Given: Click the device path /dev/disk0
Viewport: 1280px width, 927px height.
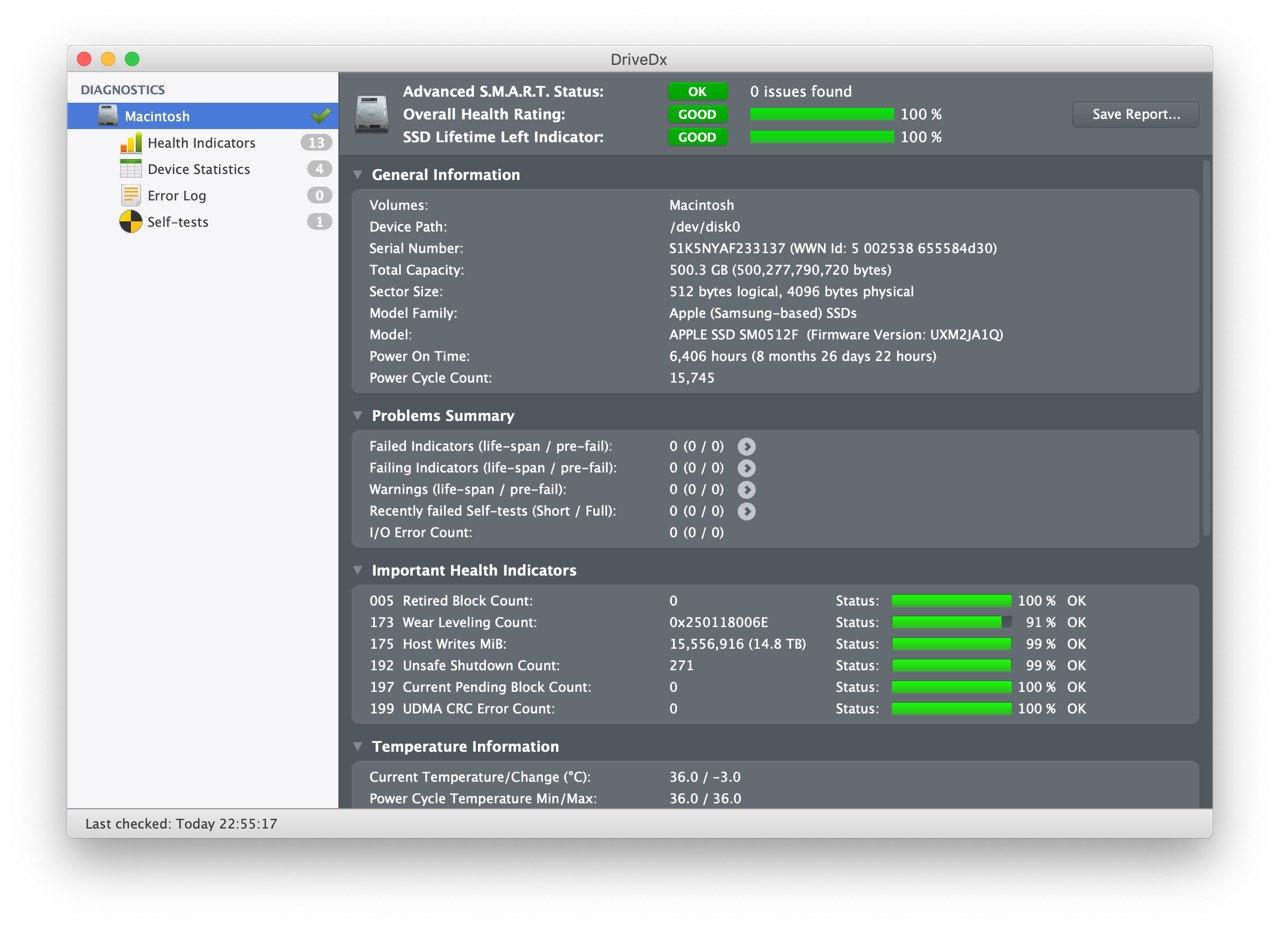Looking at the screenshot, I should tap(705, 227).
